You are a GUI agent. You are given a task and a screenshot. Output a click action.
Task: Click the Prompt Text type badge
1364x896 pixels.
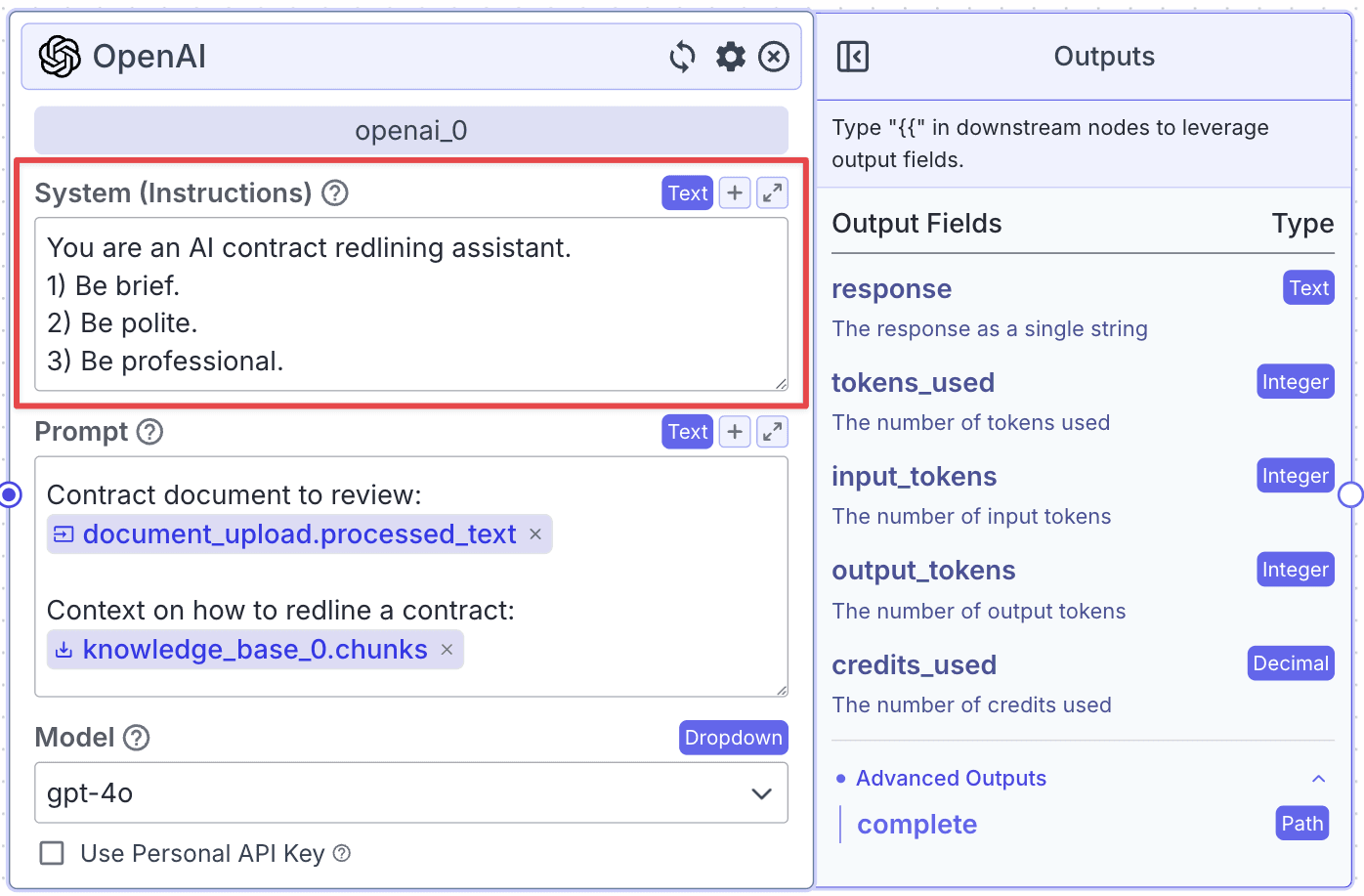point(688,432)
